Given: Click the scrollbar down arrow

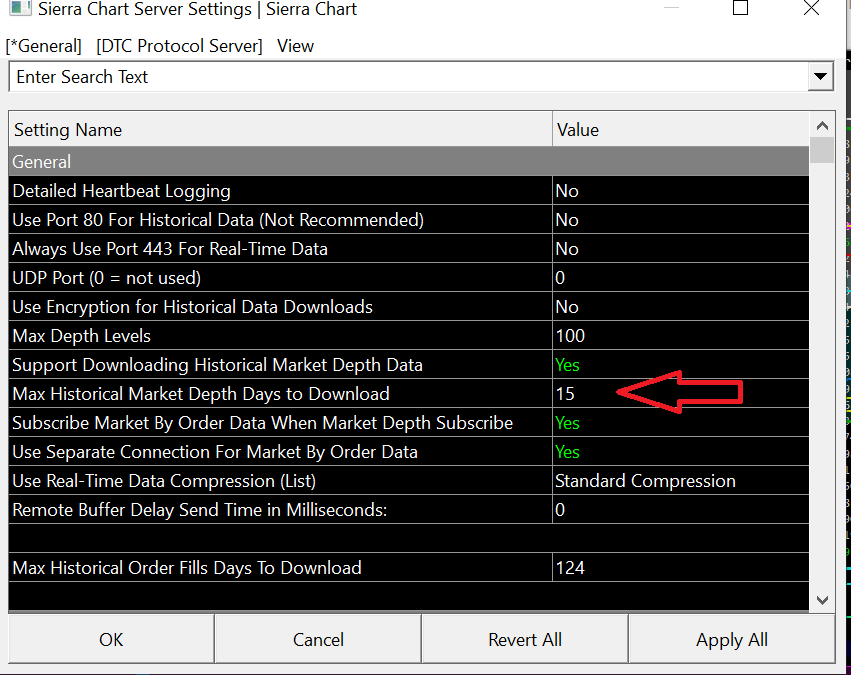Looking at the screenshot, I should click(x=822, y=600).
